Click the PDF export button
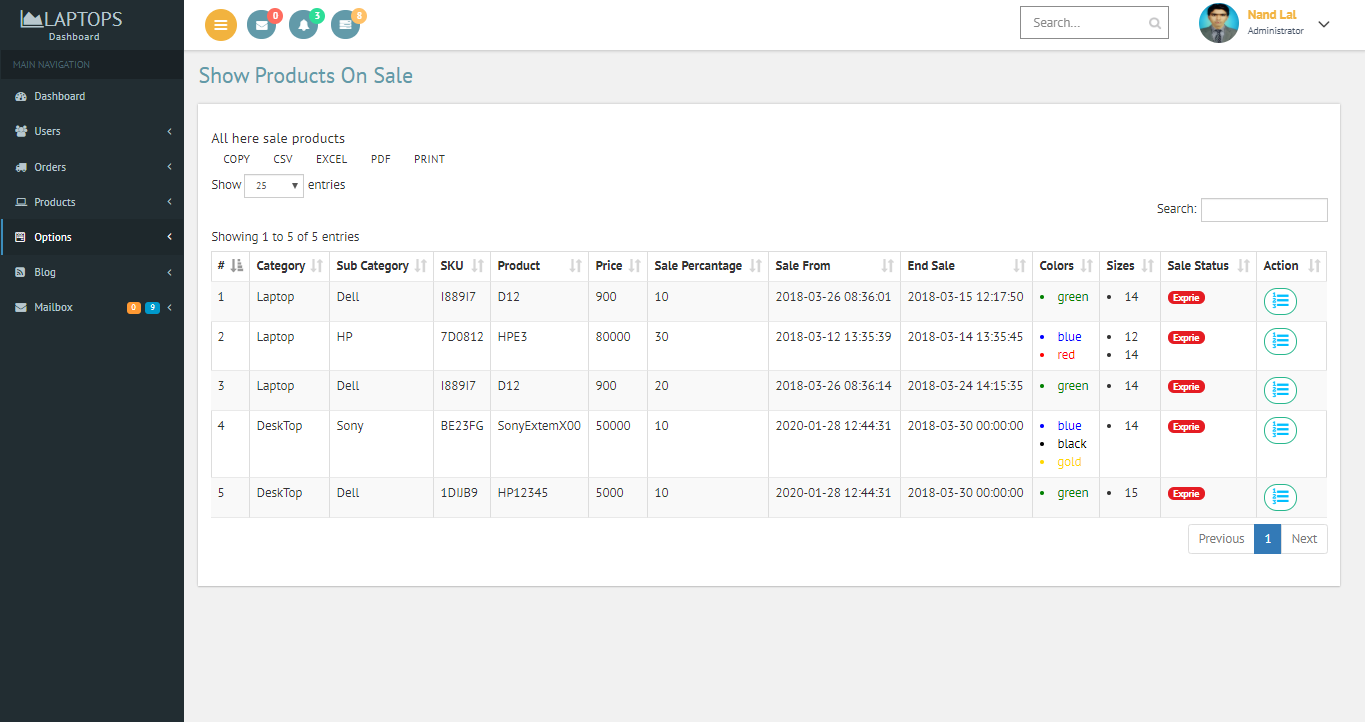Screen dimensions: 1365x722 tap(380, 159)
